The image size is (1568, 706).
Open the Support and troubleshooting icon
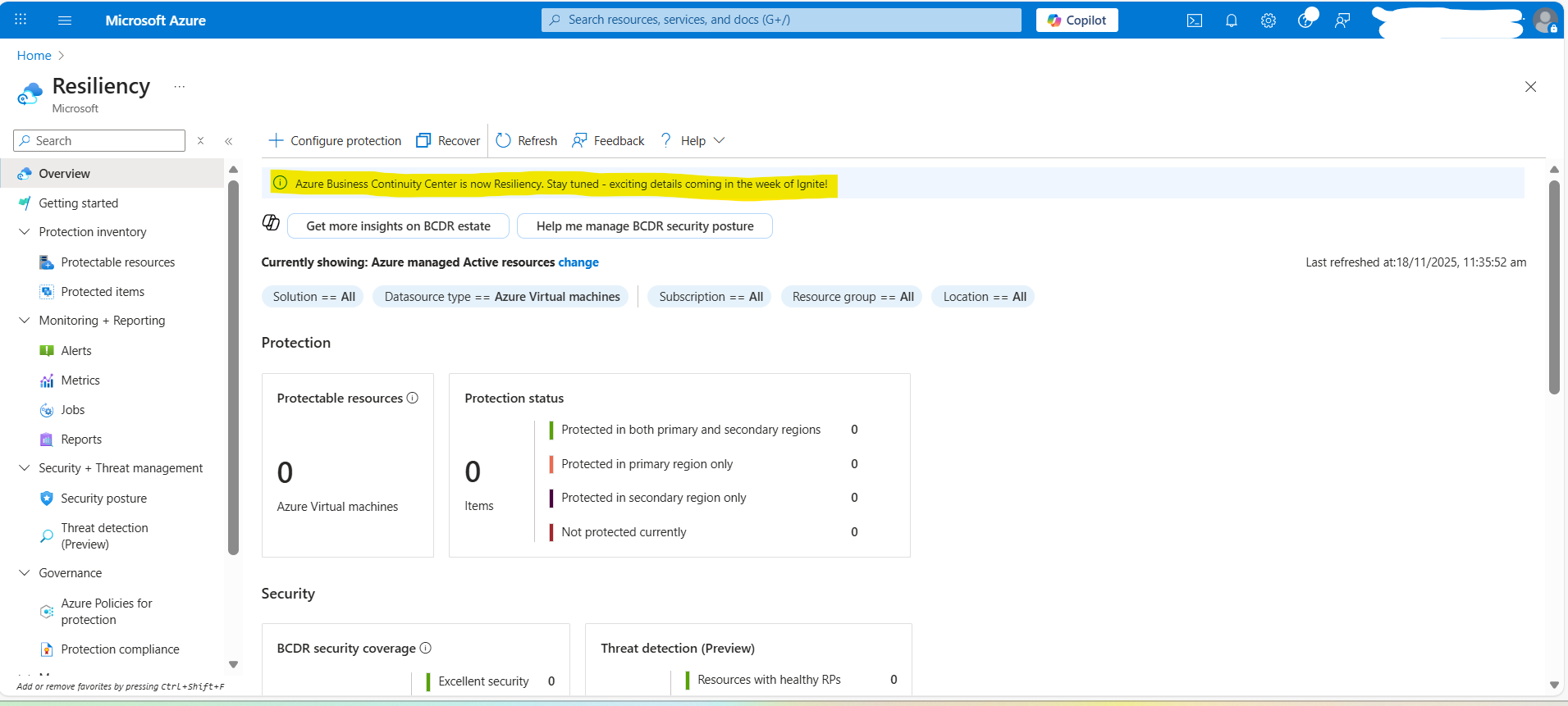(x=1305, y=20)
